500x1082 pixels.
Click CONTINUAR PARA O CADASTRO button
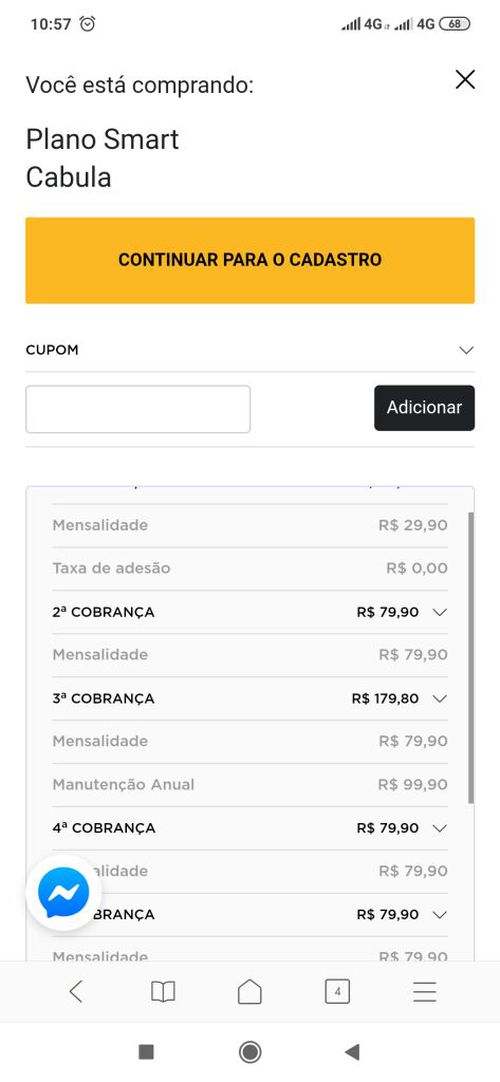pyautogui.click(x=250, y=260)
